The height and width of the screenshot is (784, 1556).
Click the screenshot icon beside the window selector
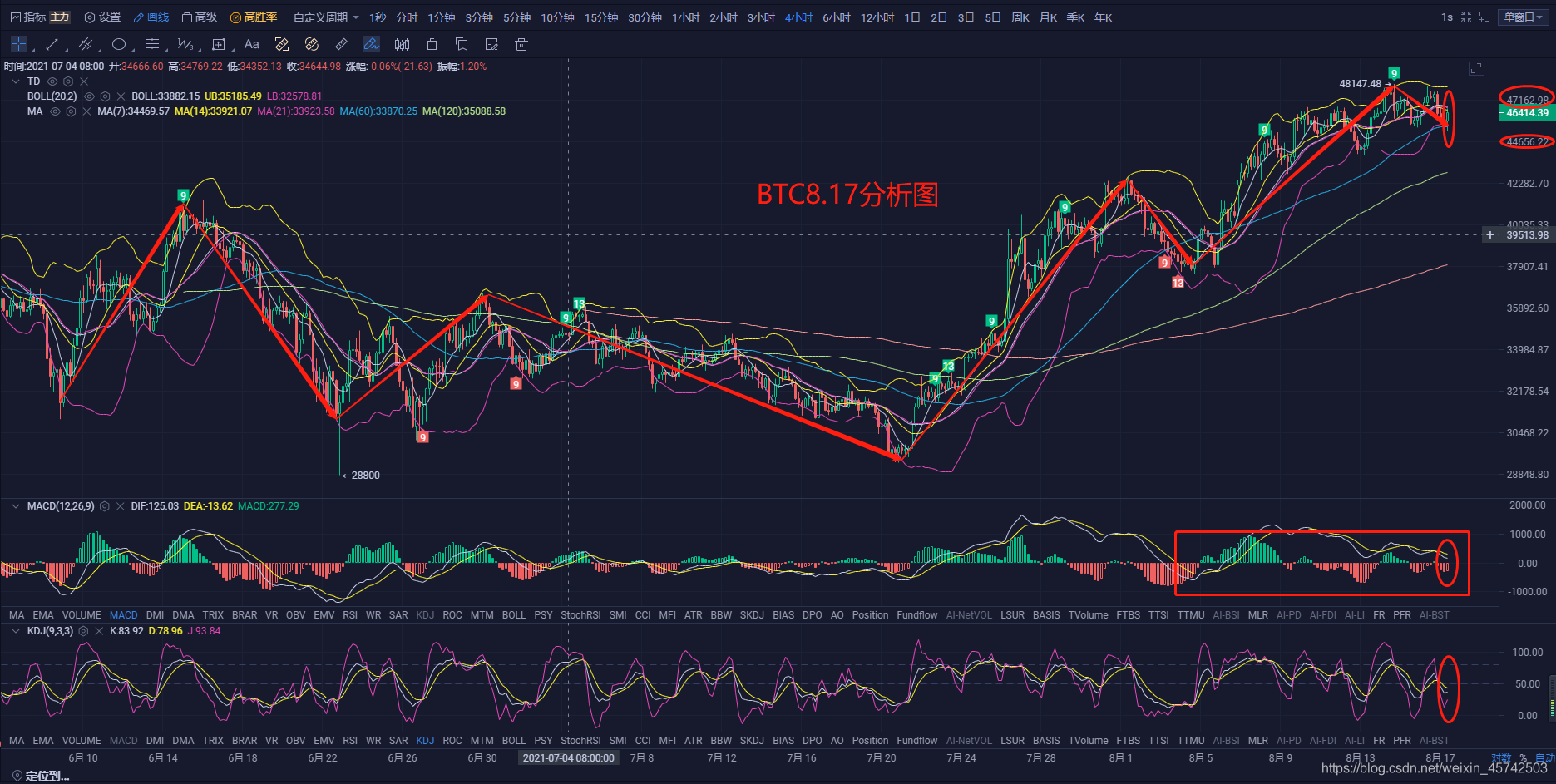(x=1484, y=17)
